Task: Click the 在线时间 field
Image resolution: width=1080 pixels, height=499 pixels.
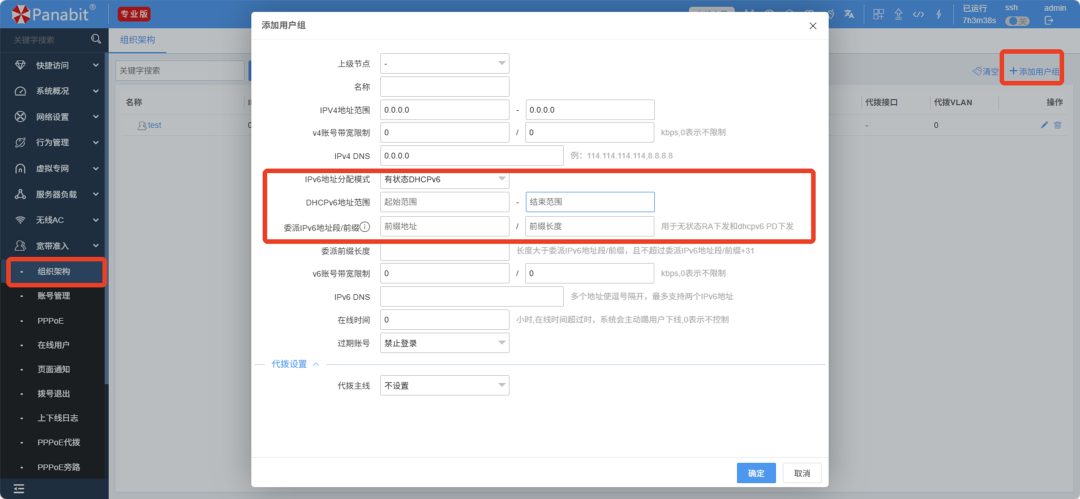Action: coord(445,320)
